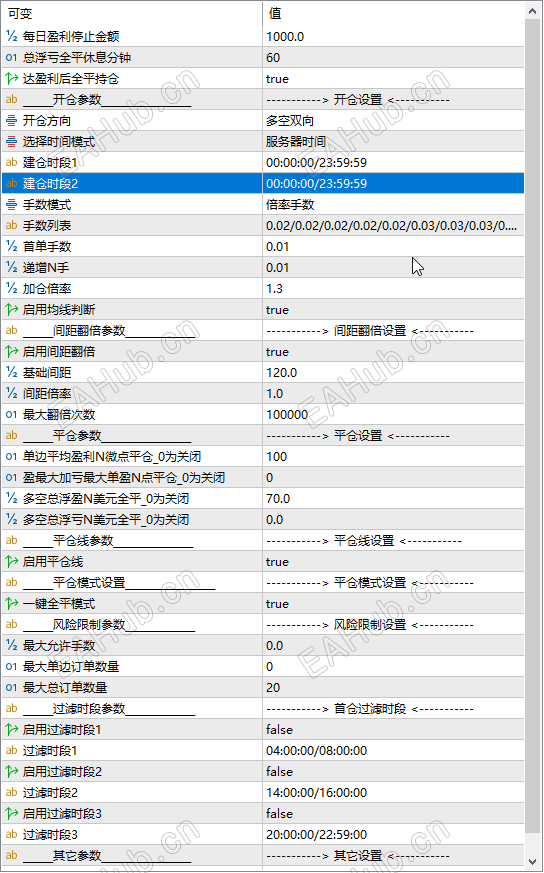Click the bool icon beside 达盈利后全平持仓
544x873 pixels.
tap(11, 79)
